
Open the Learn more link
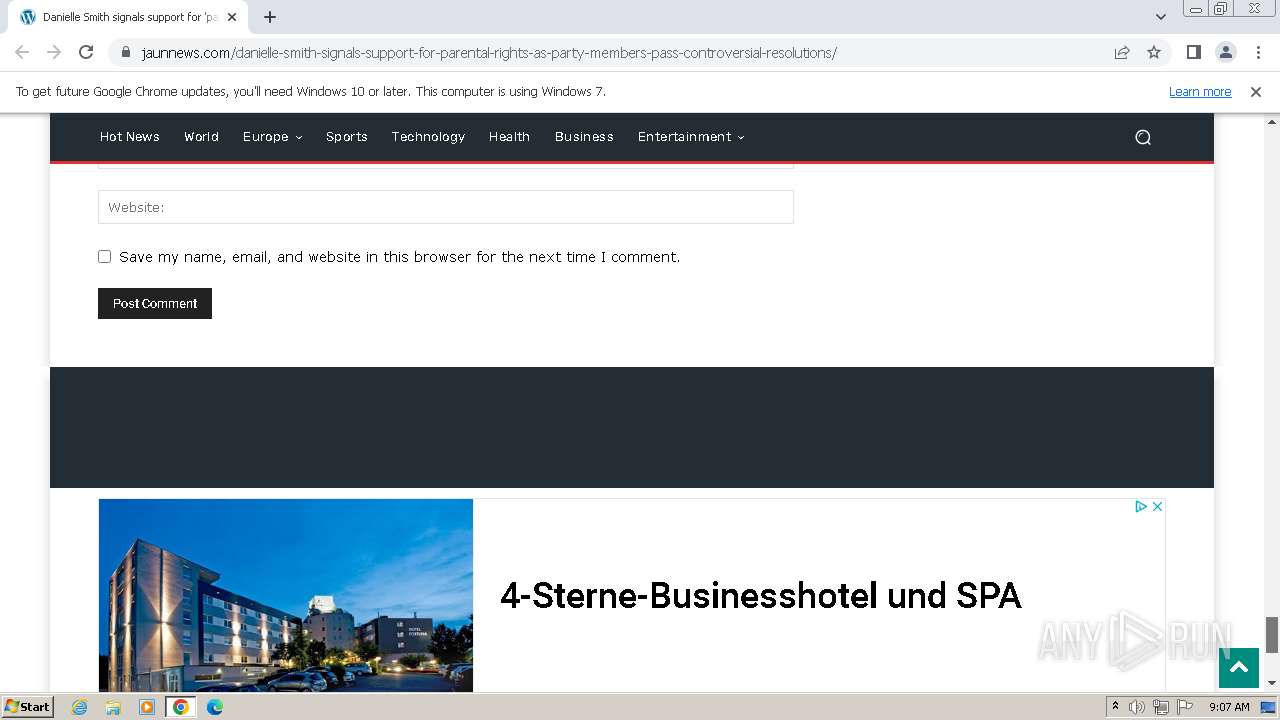pos(1200,91)
